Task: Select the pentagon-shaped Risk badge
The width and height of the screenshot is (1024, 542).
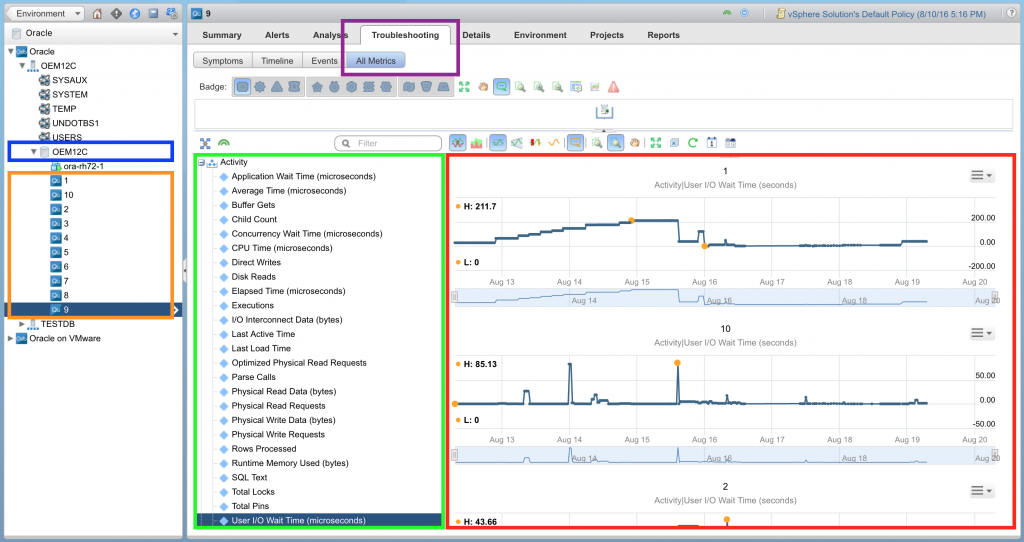Action: [317, 87]
